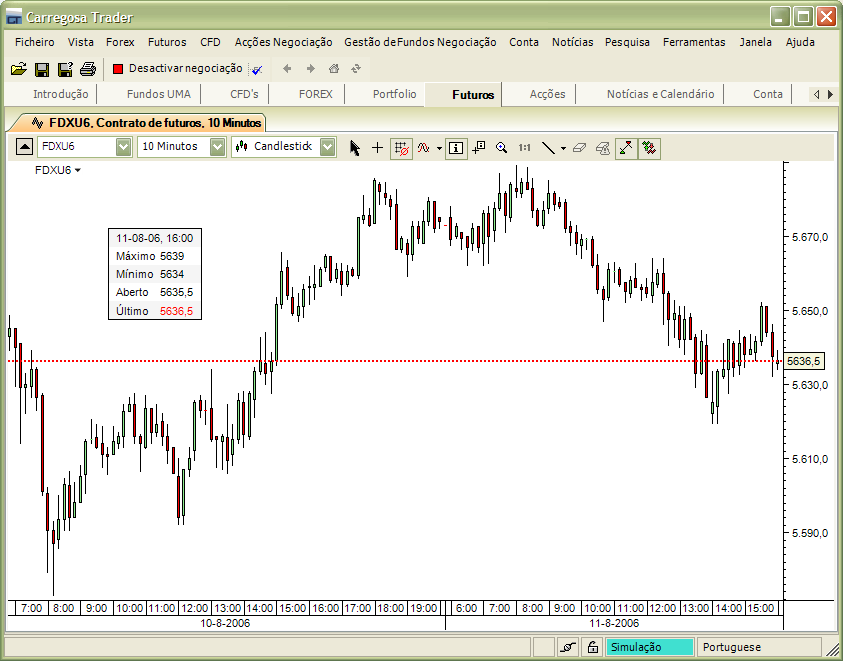The width and height of the screenshot is (843, 661).
Task: Select the trend line drawing tool
Action: click(548, 148)
